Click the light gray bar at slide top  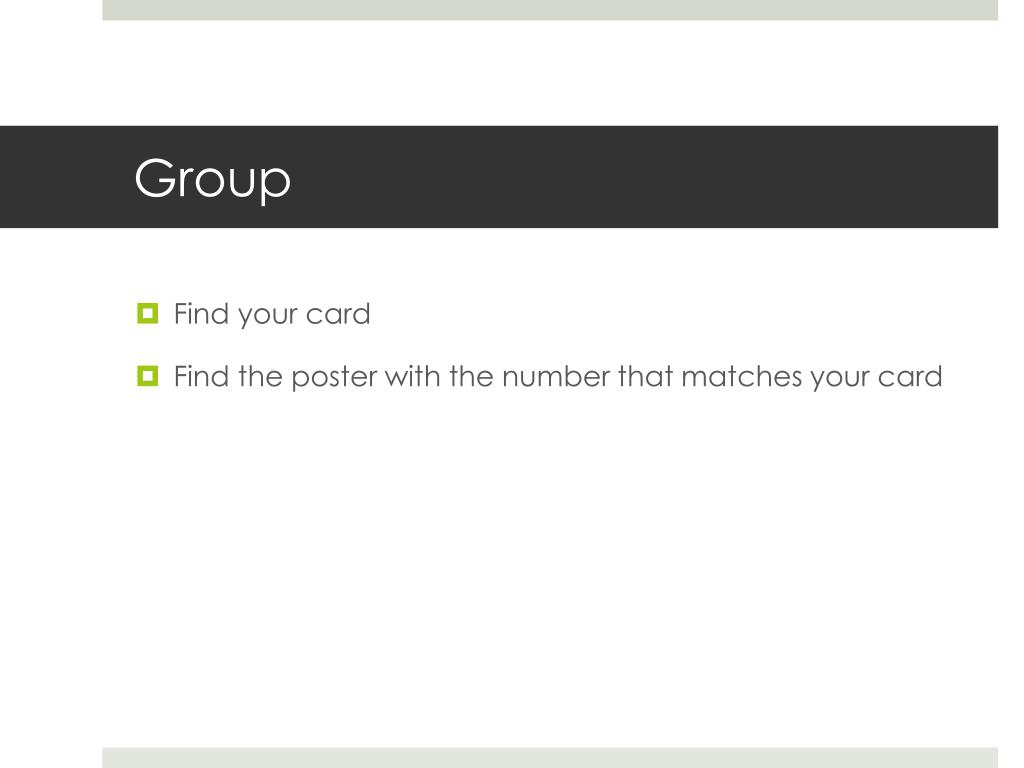coord(550,10)
